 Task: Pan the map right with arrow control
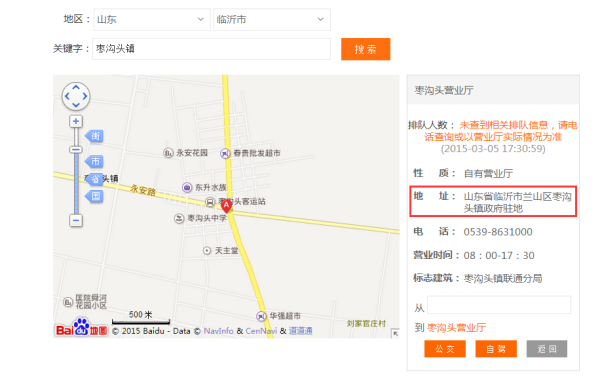(85, 96)
